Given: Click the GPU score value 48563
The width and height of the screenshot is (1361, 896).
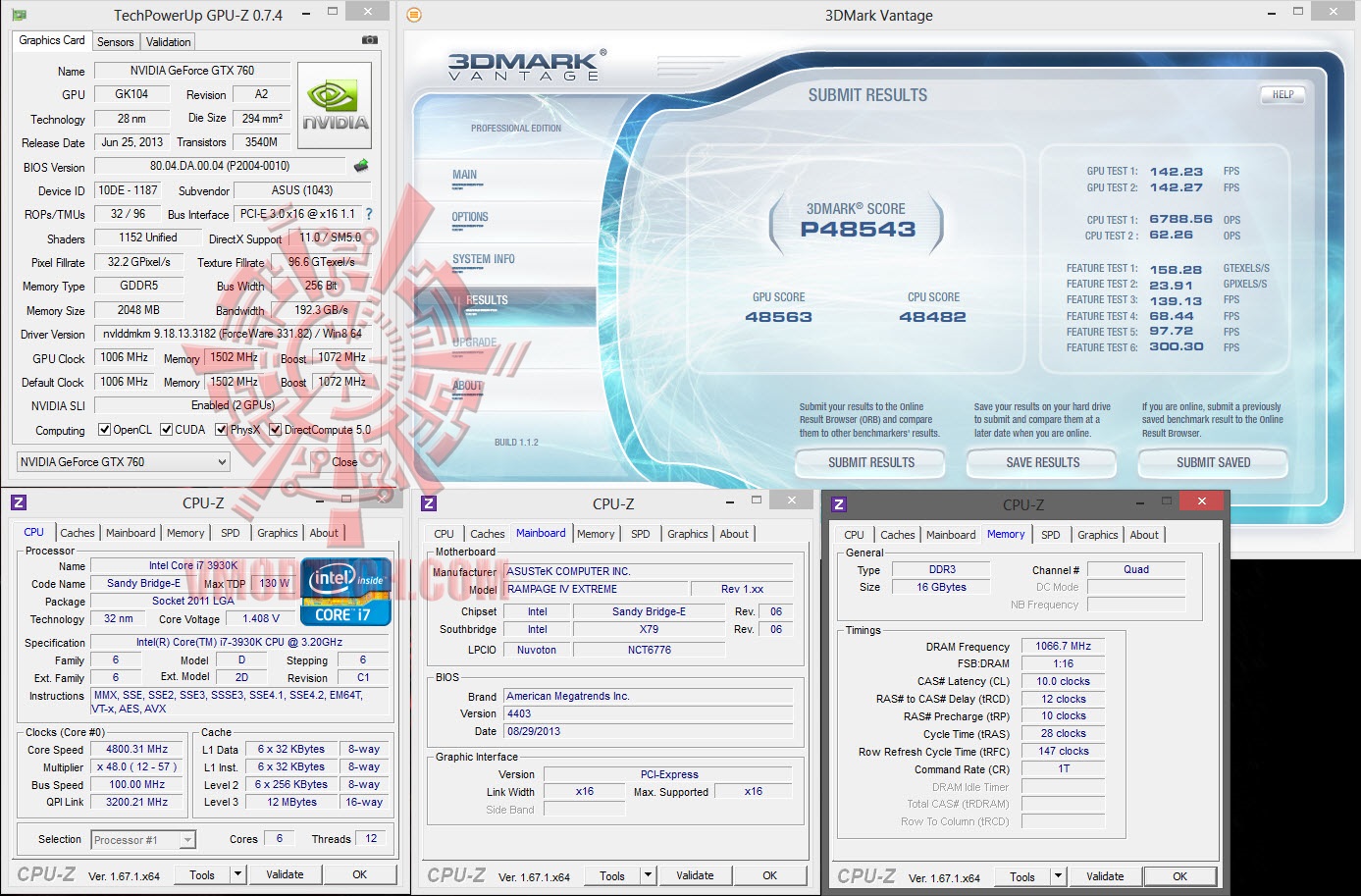Looking at the screenshot, I should (x=779, y=317).
